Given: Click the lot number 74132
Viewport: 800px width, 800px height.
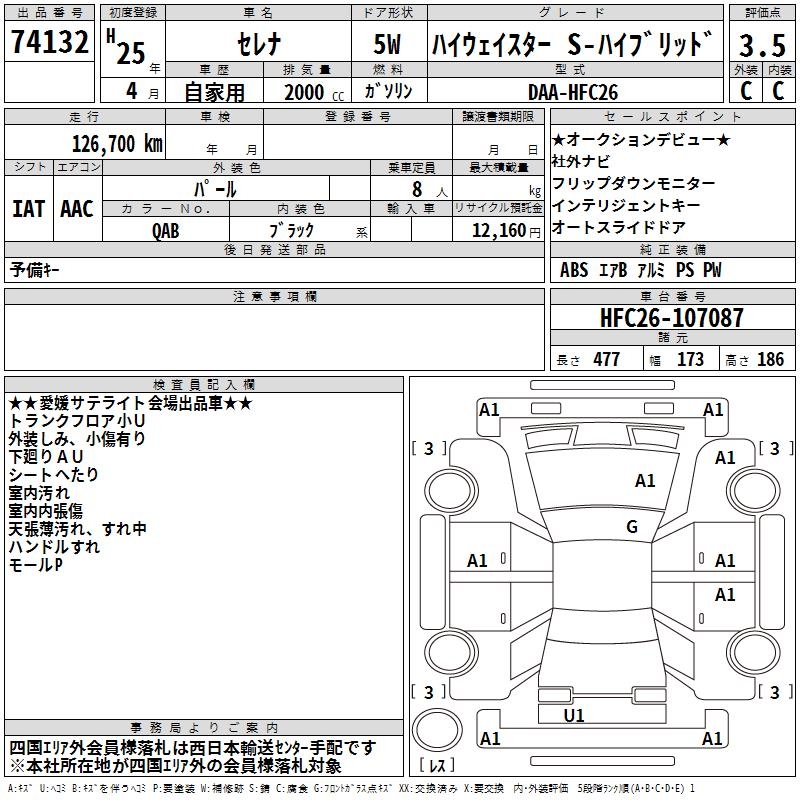Looking at the screenshot, I should coord(49,41).
